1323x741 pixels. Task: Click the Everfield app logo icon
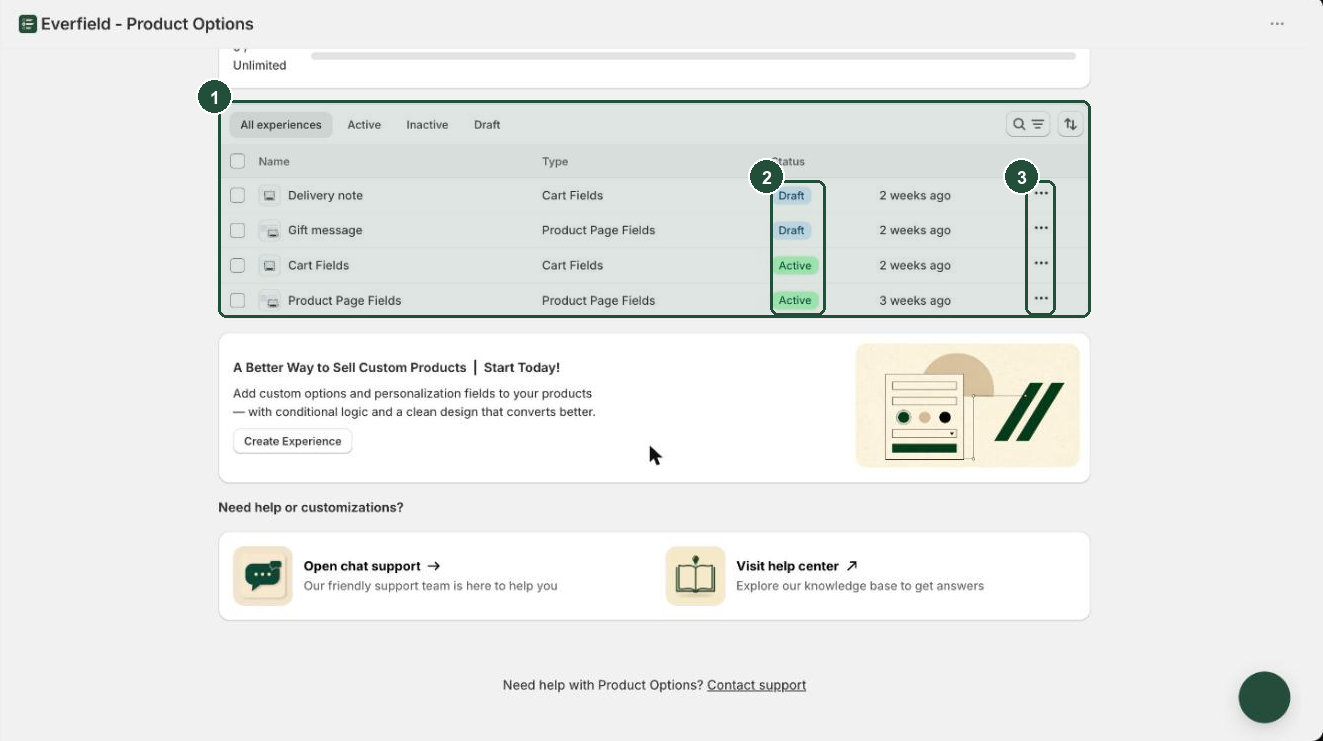27,24
